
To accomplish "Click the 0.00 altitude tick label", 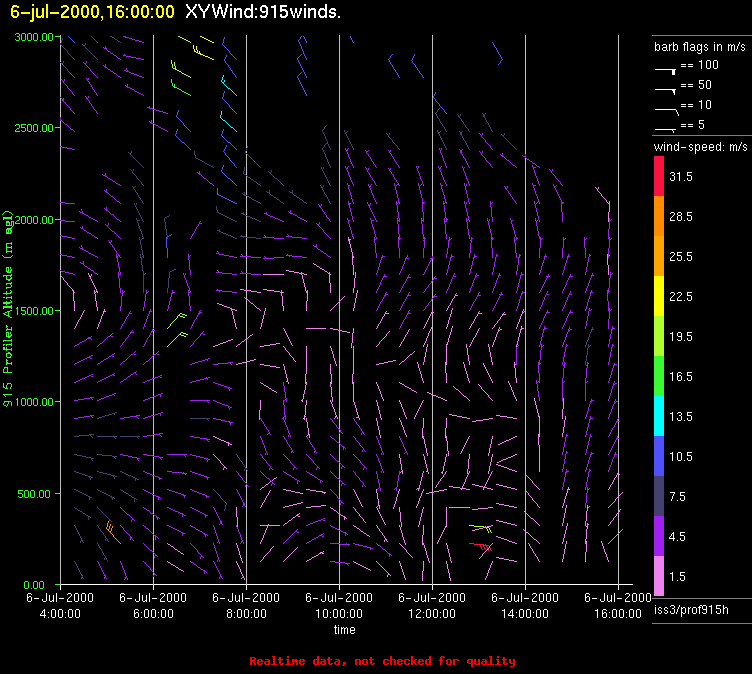I will point(36,585).
